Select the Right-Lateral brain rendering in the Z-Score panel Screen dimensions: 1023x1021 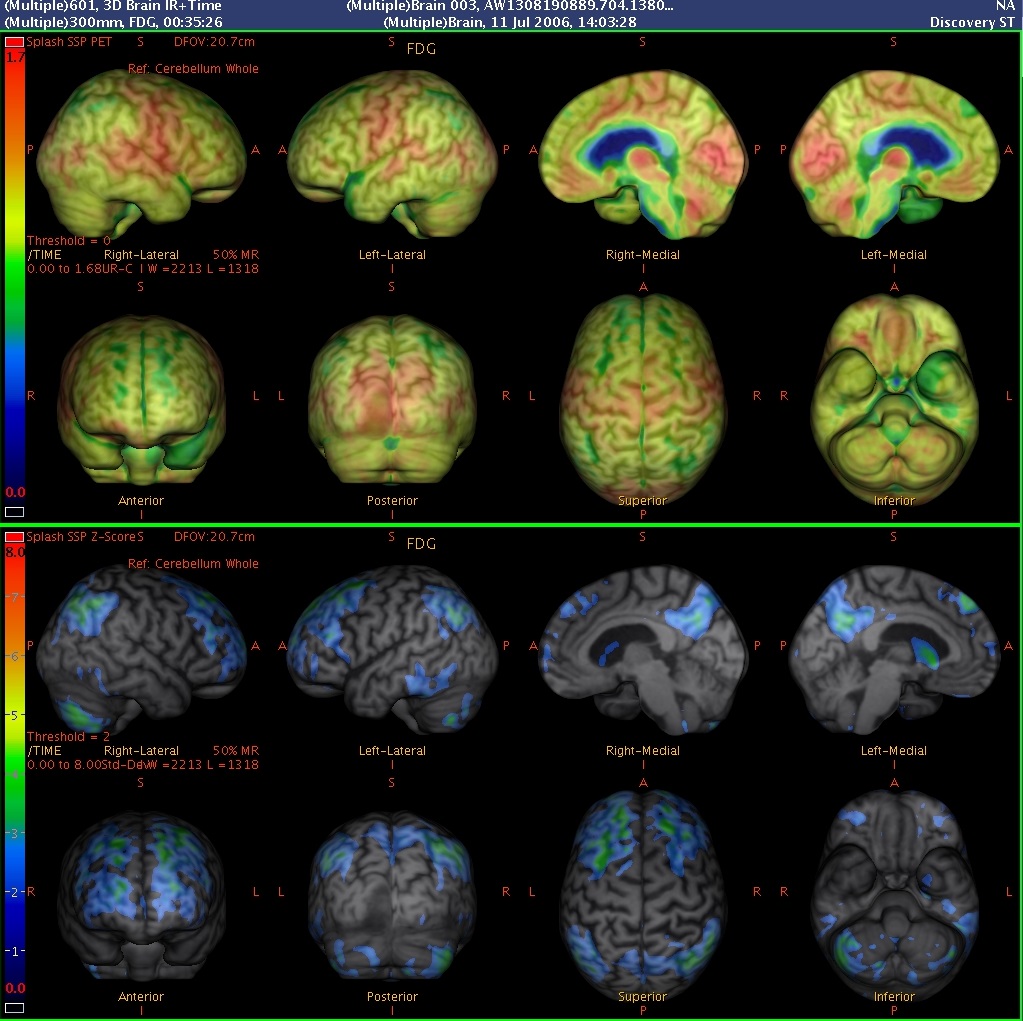pos(141,648)
